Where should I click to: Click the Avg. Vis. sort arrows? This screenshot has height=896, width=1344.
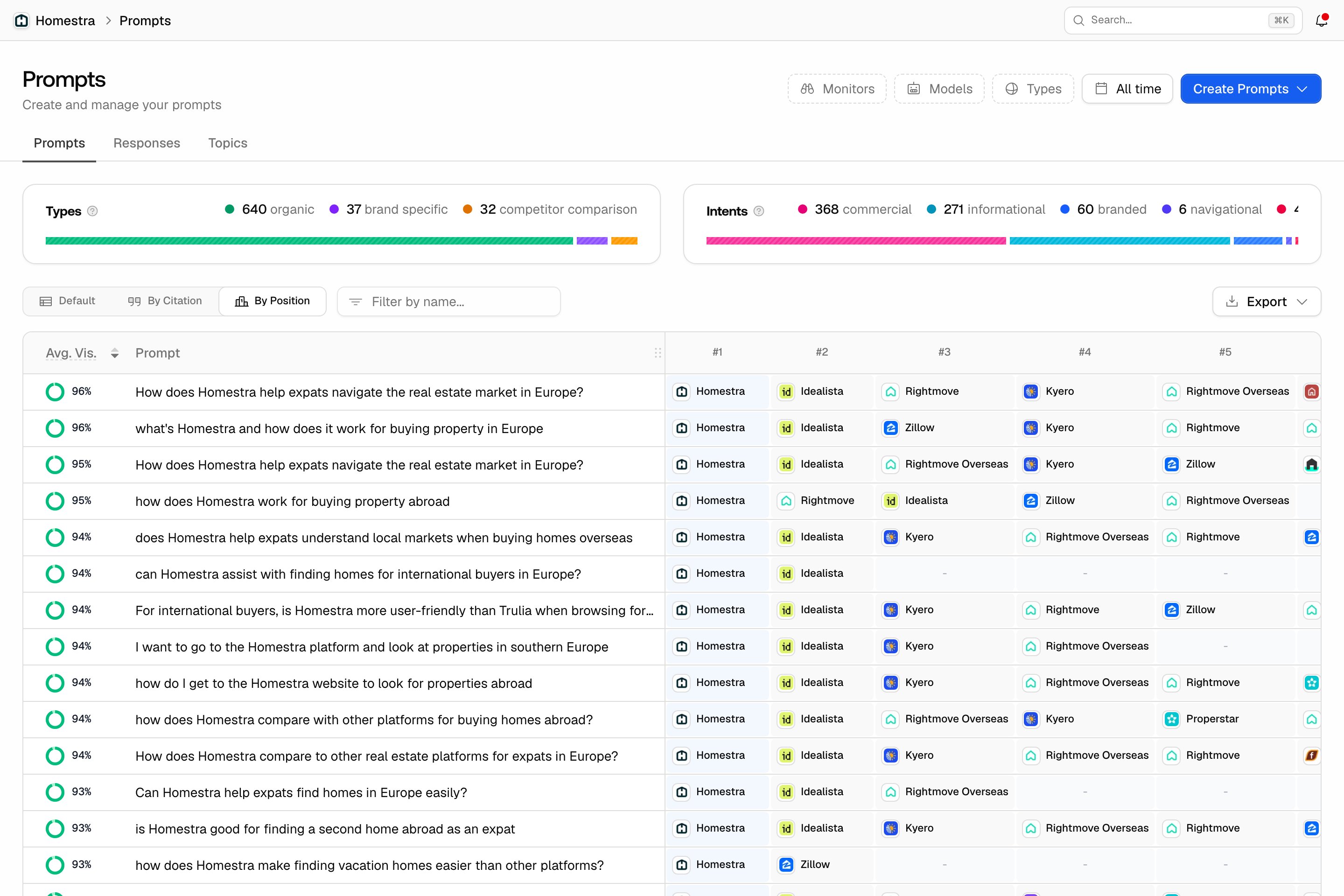point(115,353)
